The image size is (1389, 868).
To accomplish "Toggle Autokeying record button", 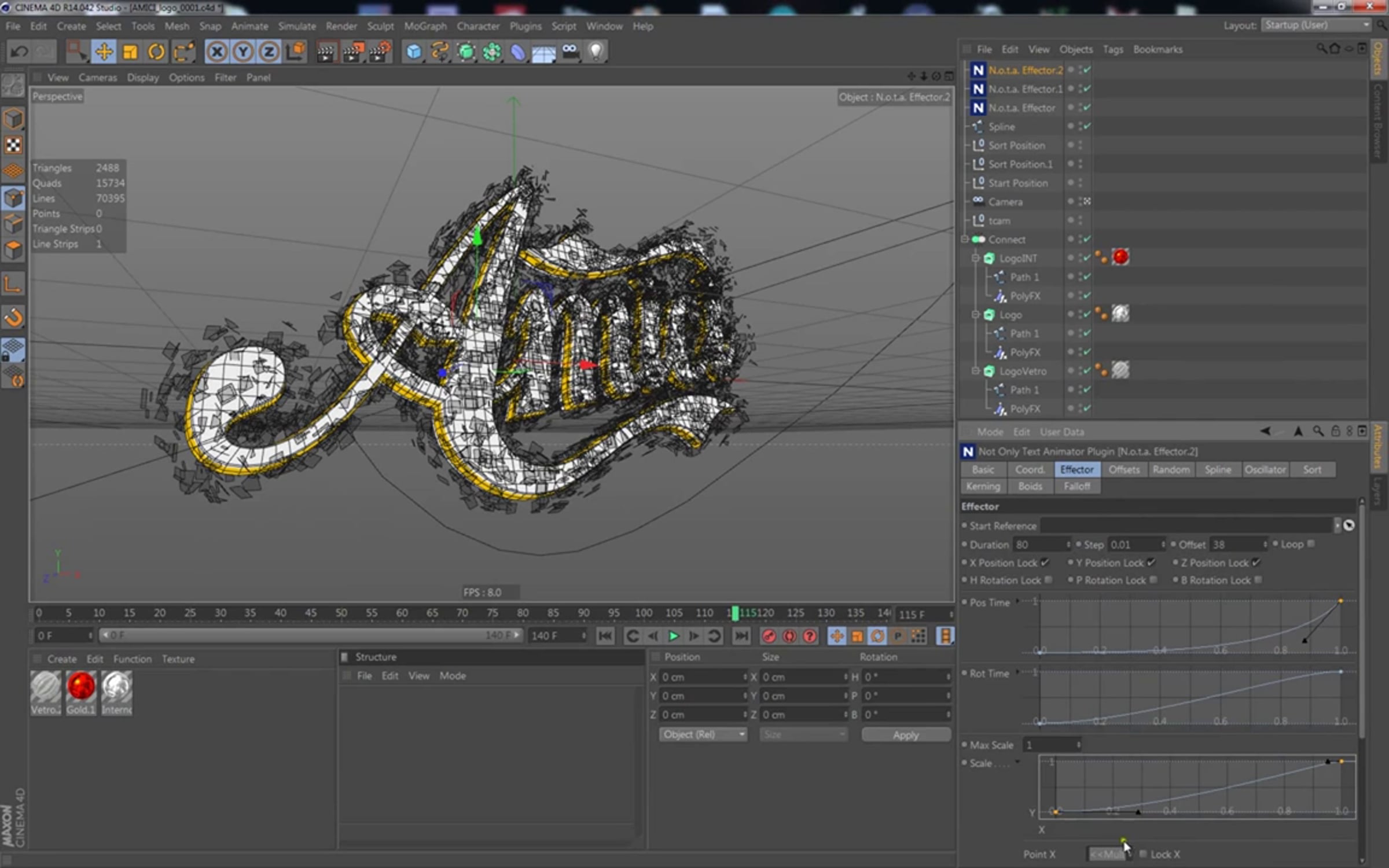I will point(789,636).
